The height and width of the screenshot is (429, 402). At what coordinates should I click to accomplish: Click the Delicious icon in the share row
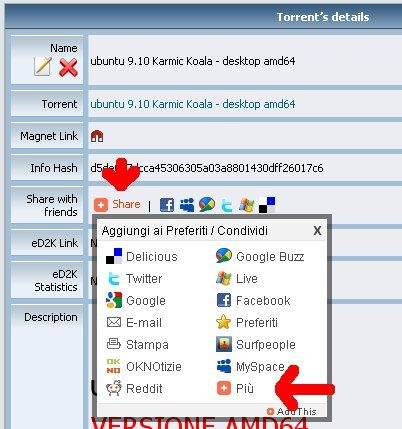267,205
